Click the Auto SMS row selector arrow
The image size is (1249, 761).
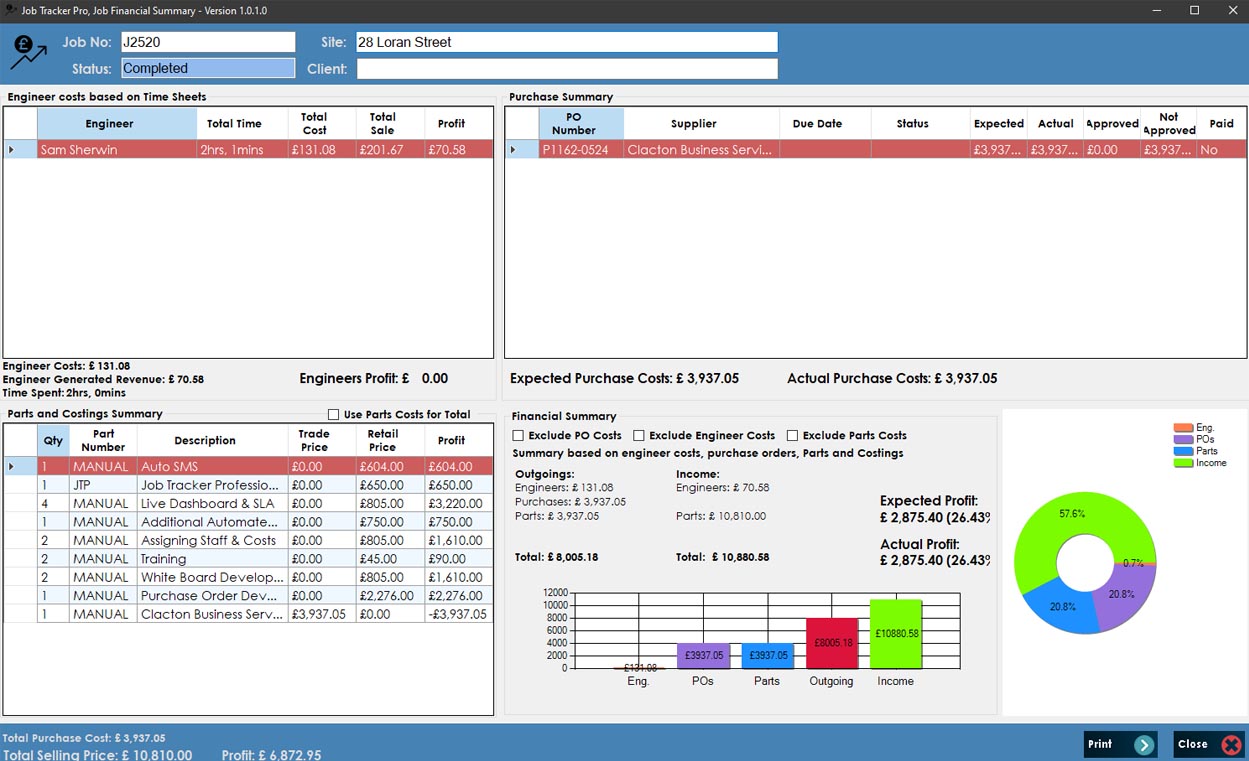(12, 467)
